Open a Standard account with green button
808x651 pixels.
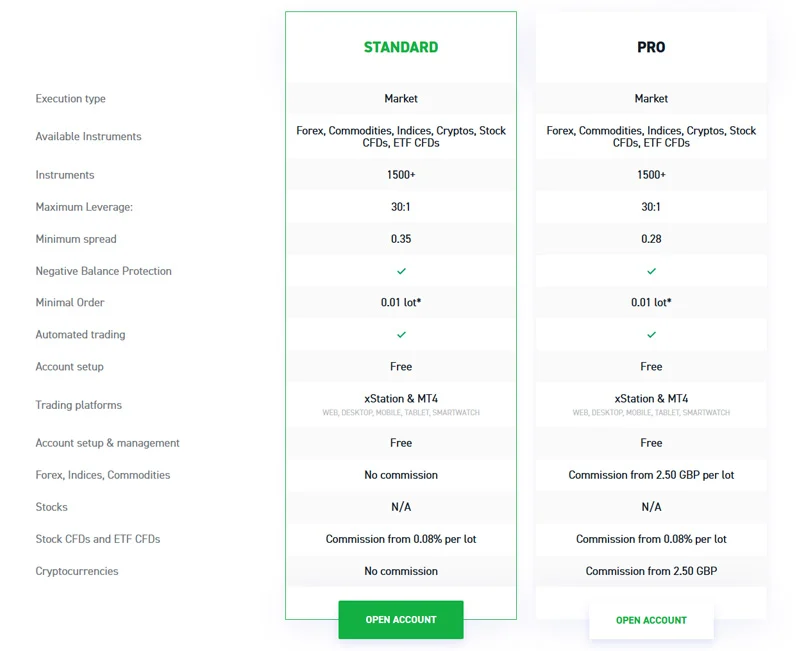click(401, 620)
